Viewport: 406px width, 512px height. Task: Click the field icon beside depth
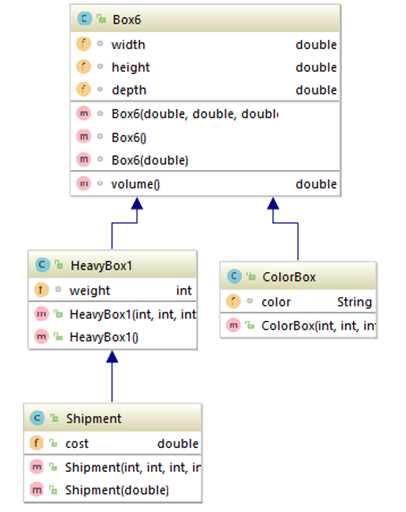(x=83, y=89)
